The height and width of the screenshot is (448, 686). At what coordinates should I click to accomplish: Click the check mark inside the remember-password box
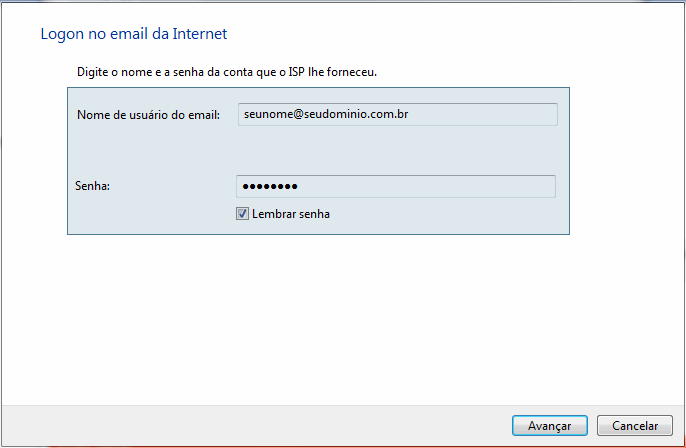tap(242, 214)
